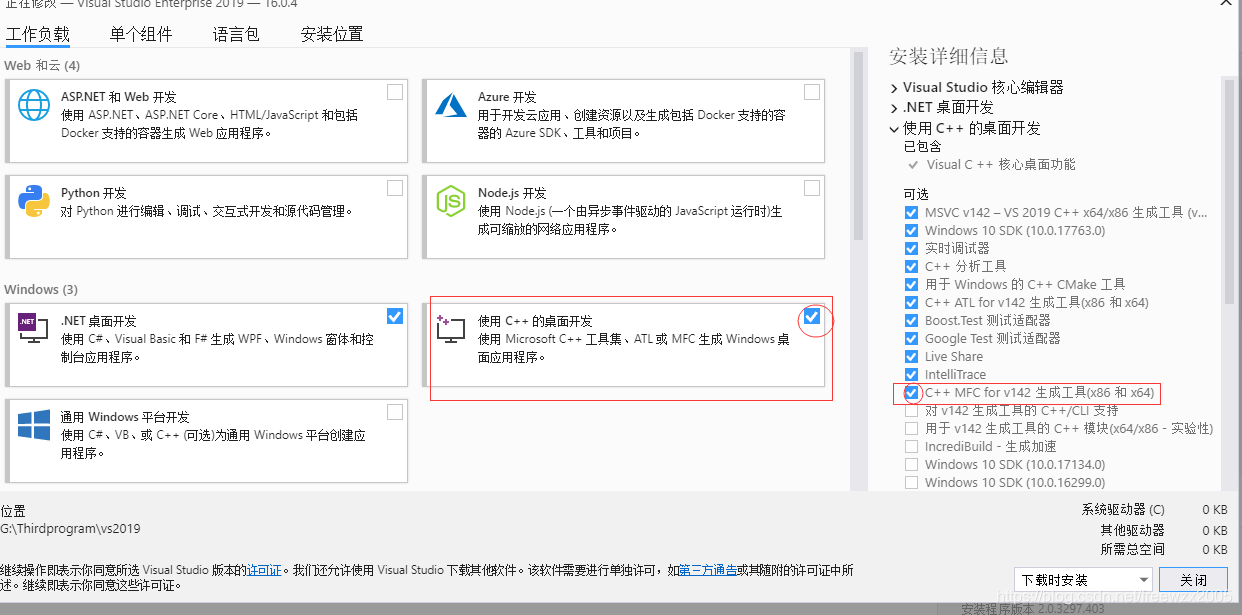Screen dimensions: 1242x615
Task: Uncheck the 实时调试器 option
Action: 911,248
